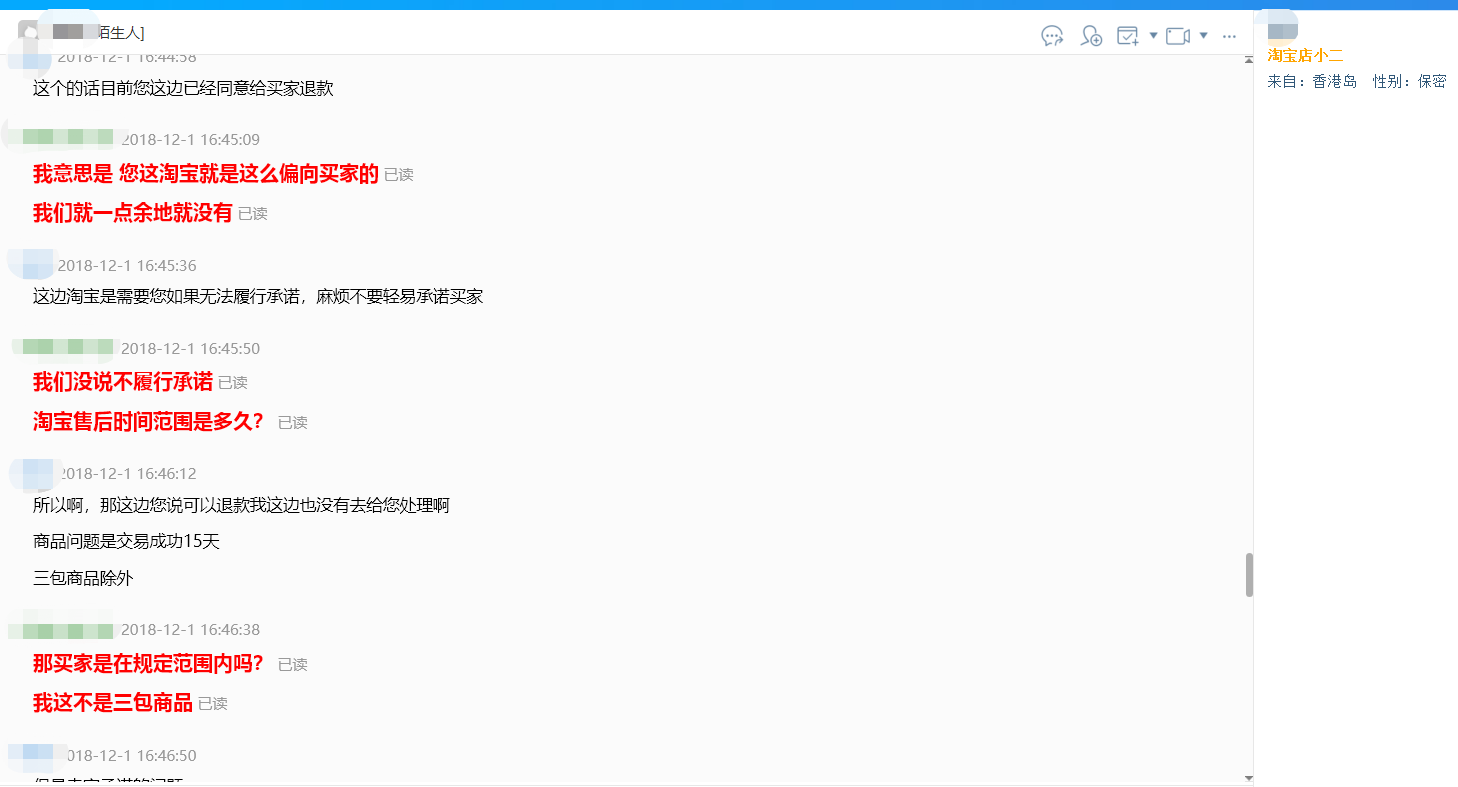
Task: Start a video call with the camera icon
Action: tap(1178, 36)
